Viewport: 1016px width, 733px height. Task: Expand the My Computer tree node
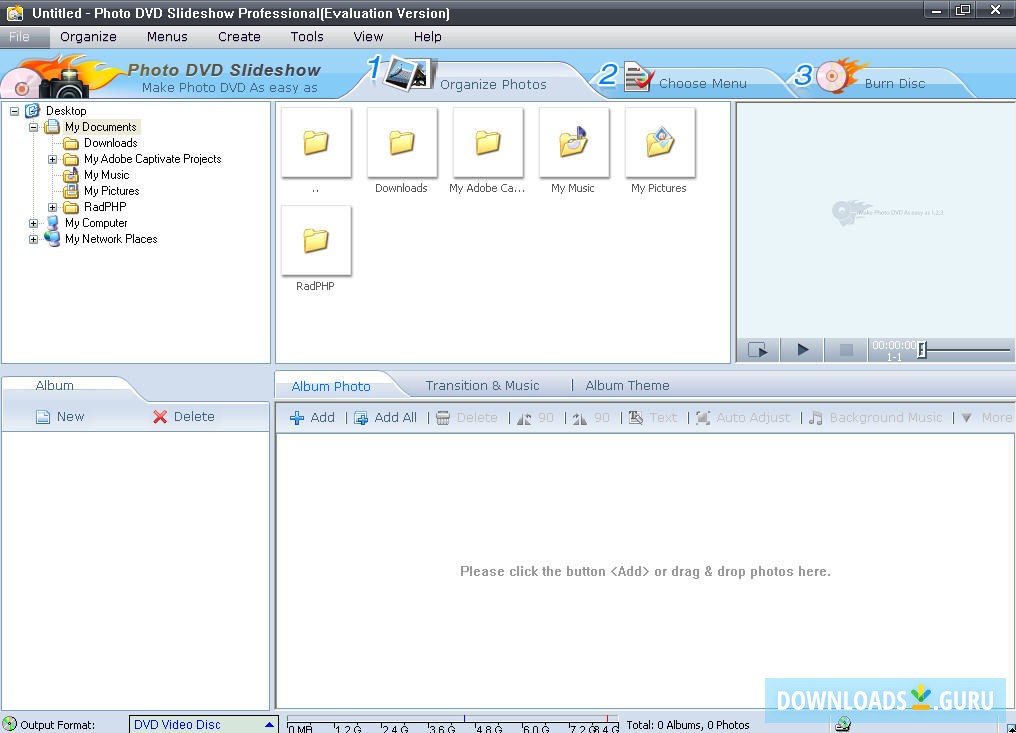[x=33, y=223]
